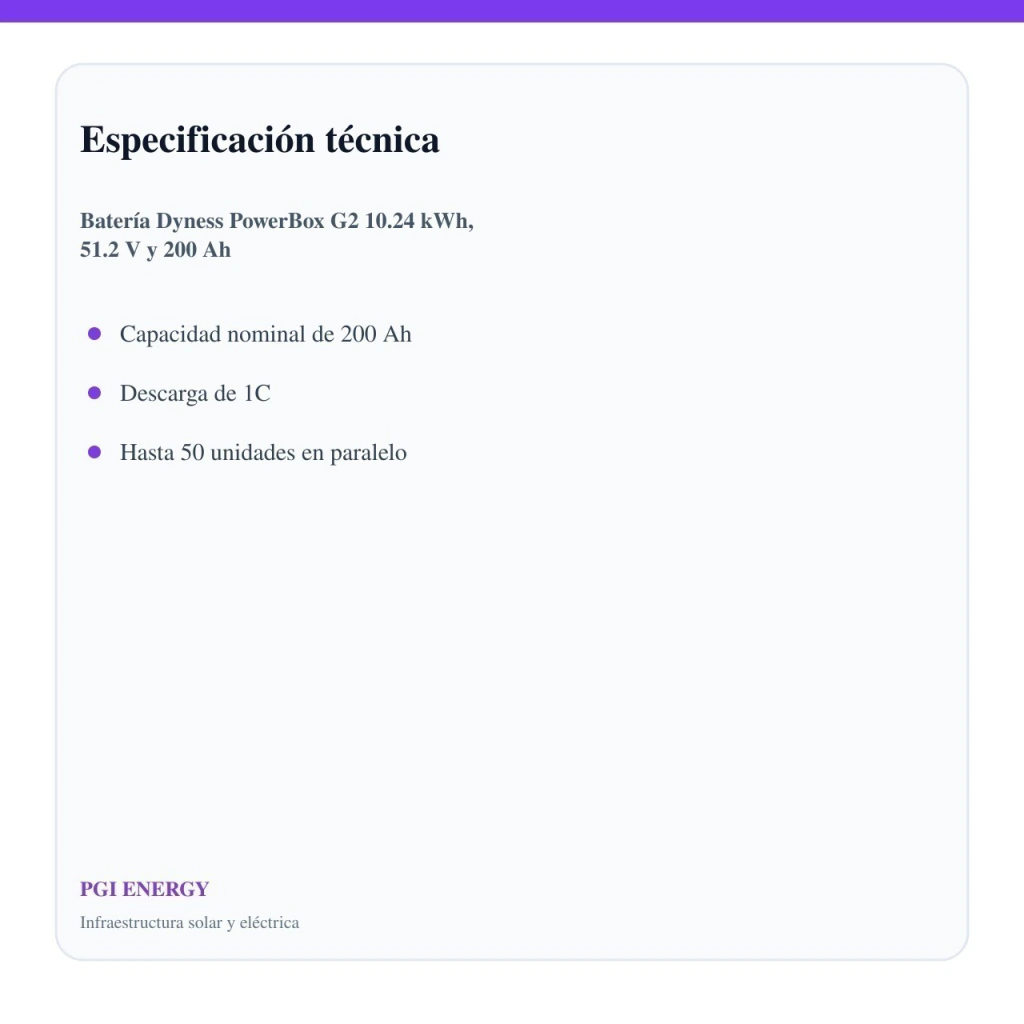Click the word técnica in the title

click(382, 139)
